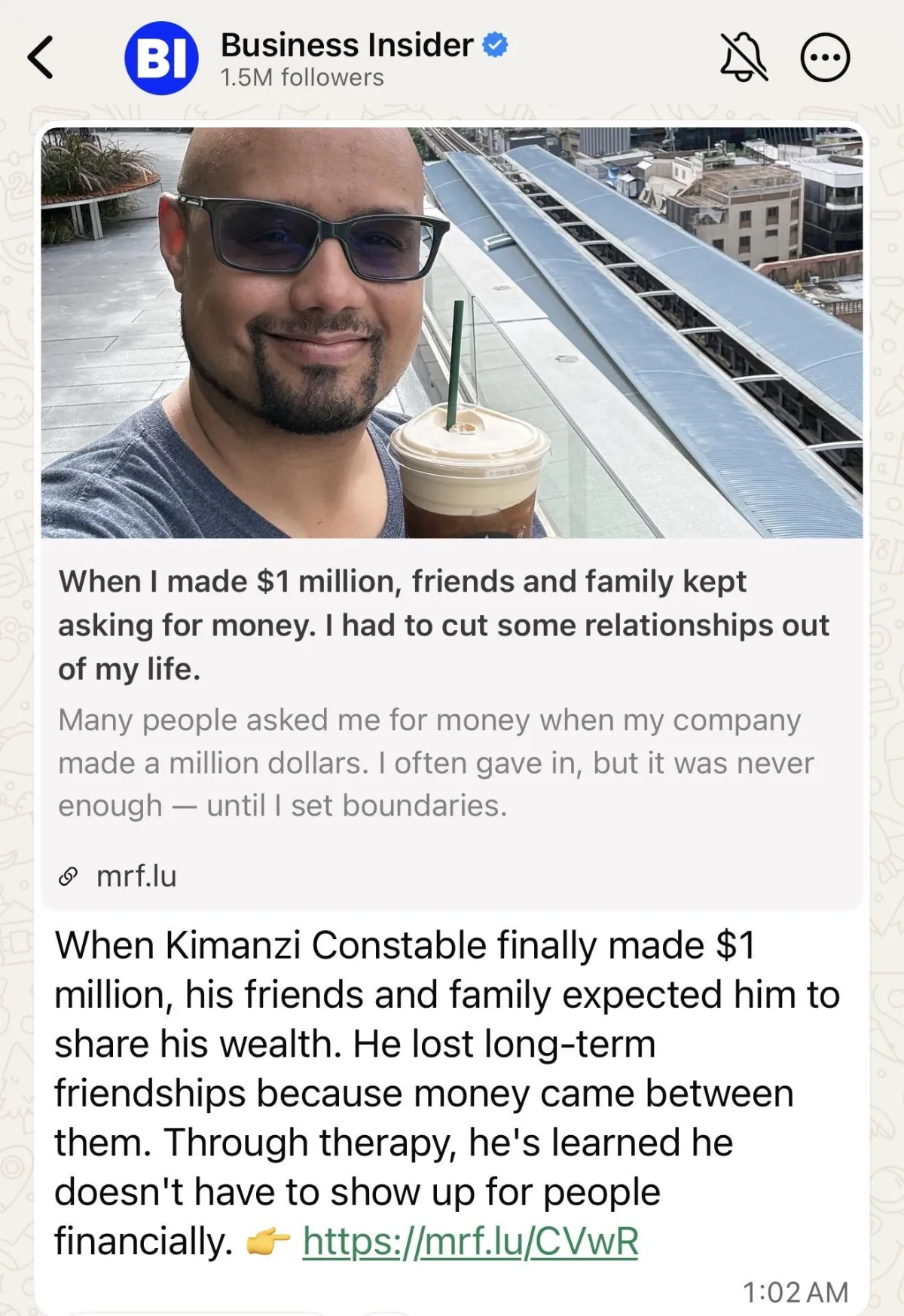
Task: Open the BI channel avatar
Action: (161, 58)
